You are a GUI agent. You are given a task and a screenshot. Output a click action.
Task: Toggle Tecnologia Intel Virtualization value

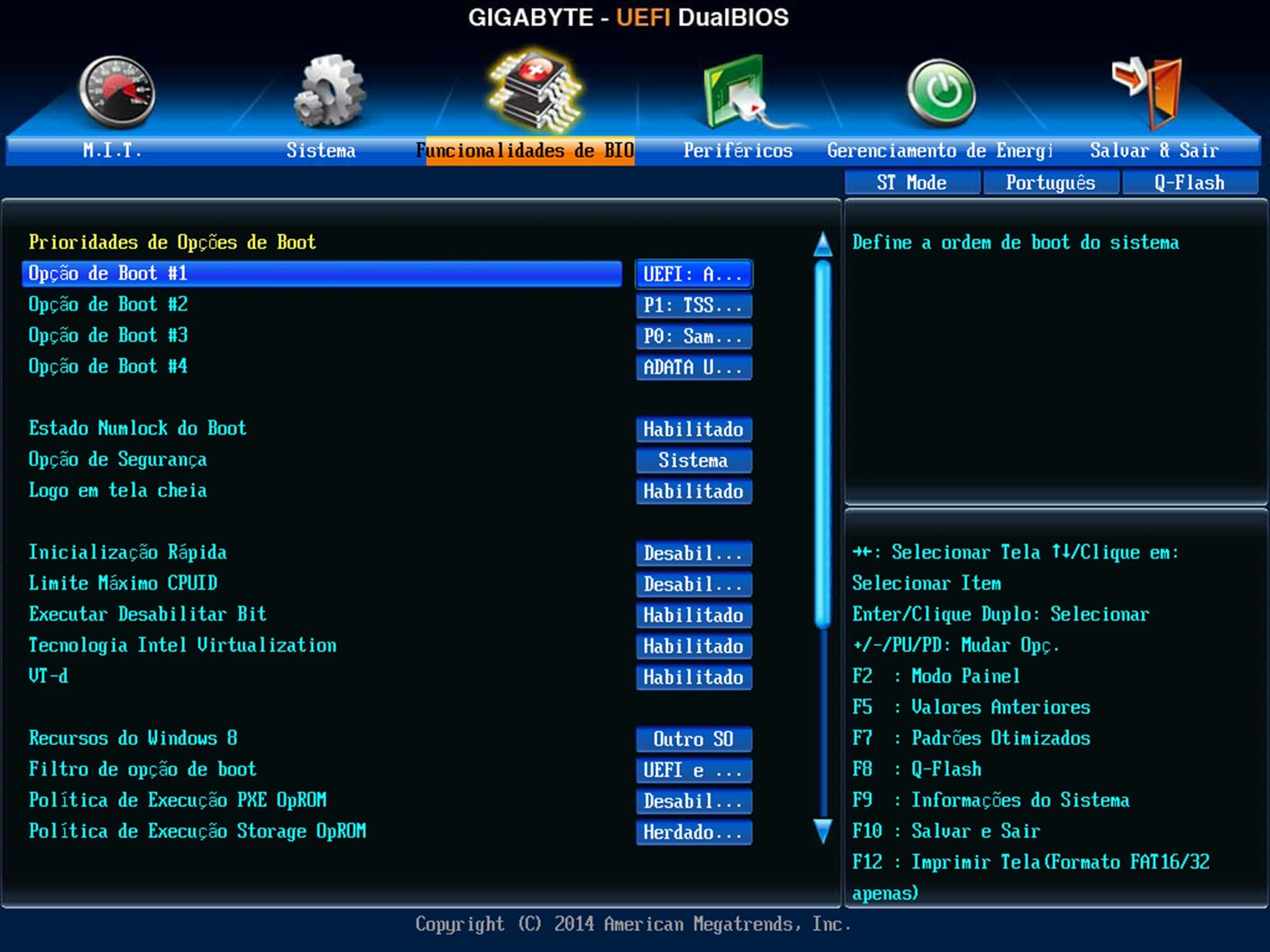click(693, 646)
